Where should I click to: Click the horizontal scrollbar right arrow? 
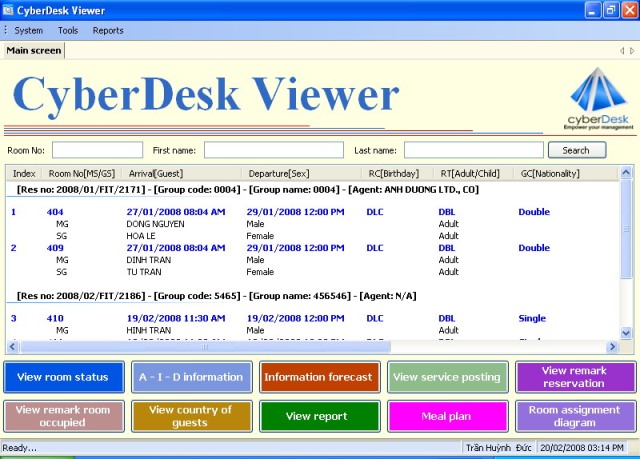tap(614, 347)
